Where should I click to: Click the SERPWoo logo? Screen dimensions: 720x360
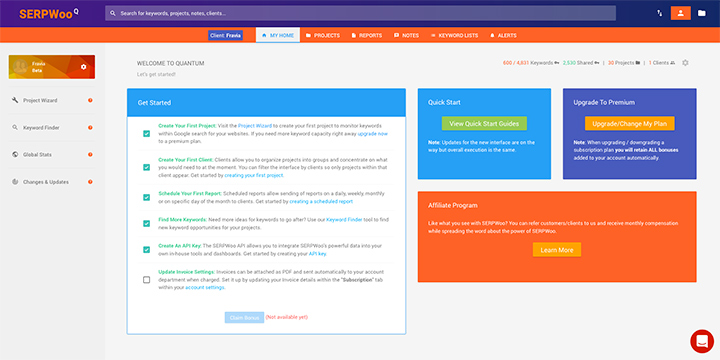(49, 14)
